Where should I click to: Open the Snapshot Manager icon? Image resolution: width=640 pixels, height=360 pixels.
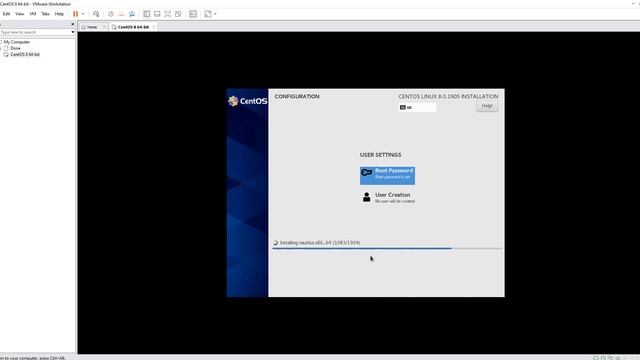(x=132, y=14)
